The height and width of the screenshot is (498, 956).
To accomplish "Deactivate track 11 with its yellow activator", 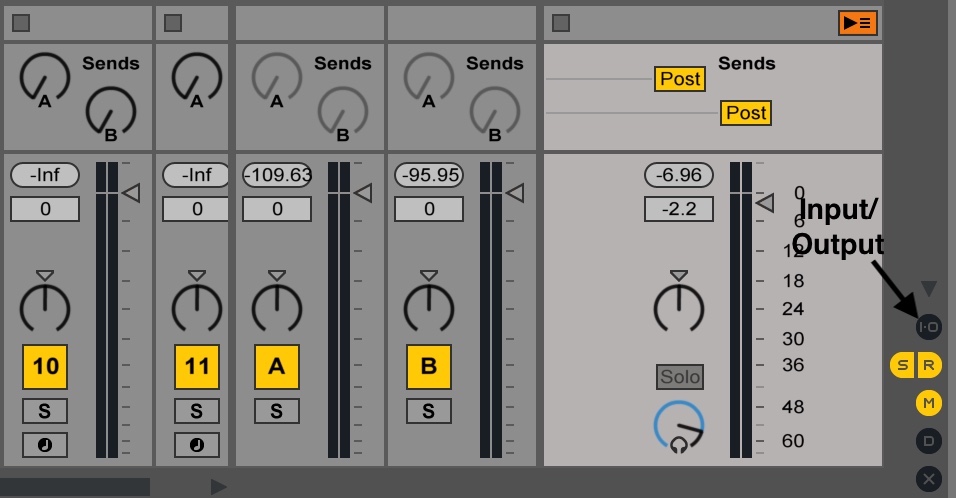I will 197,367.
